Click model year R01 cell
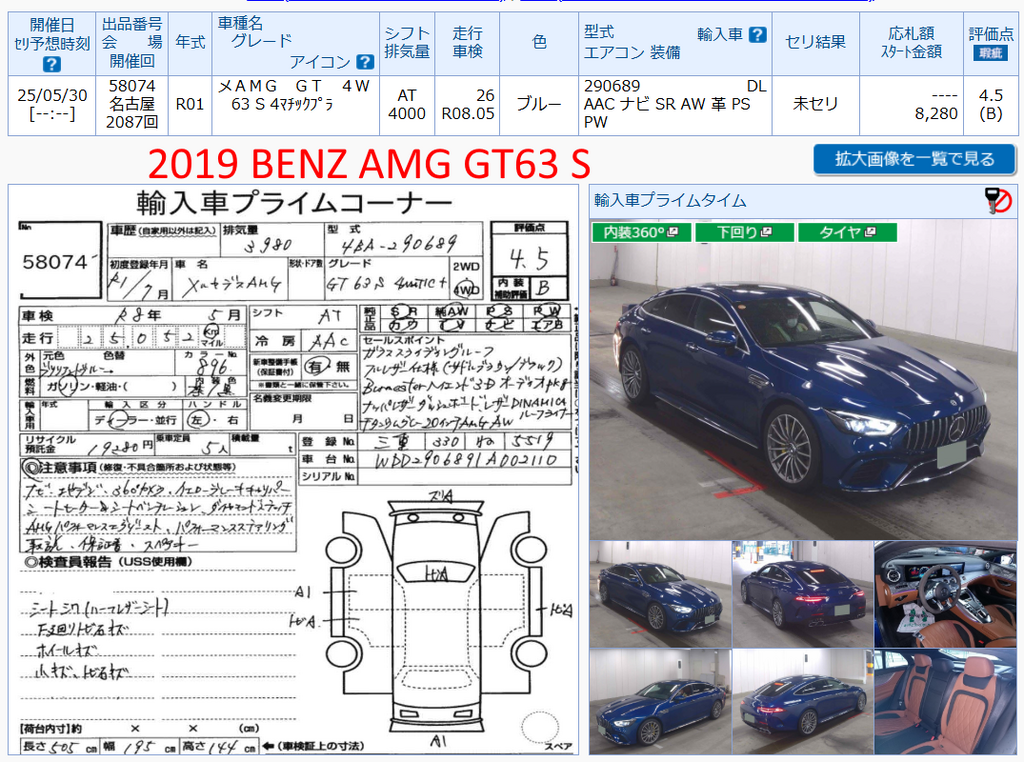Viewport: 1024px width, 762px height. [x=190, y=104]
